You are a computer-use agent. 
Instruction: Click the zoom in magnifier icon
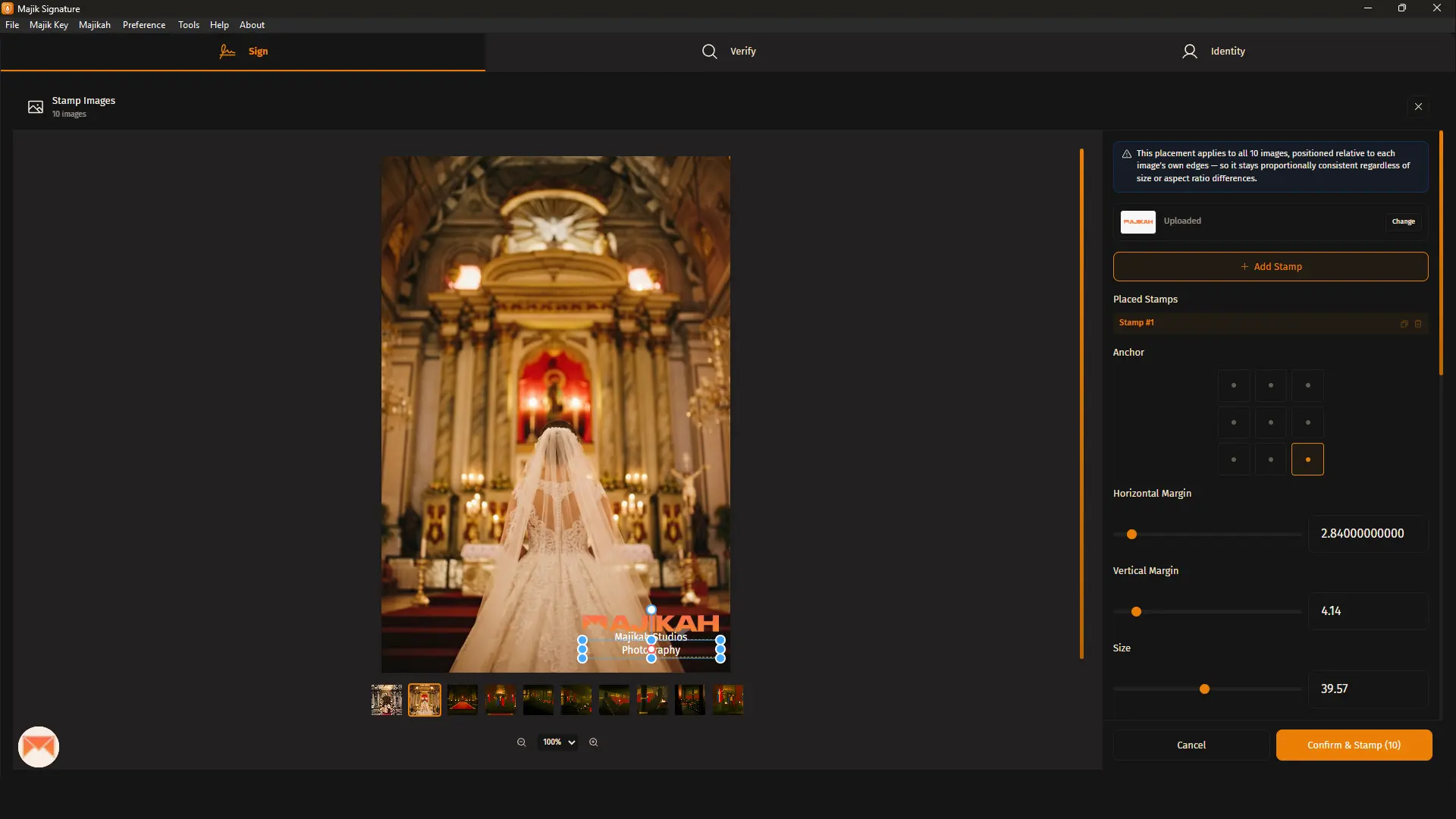594,742
